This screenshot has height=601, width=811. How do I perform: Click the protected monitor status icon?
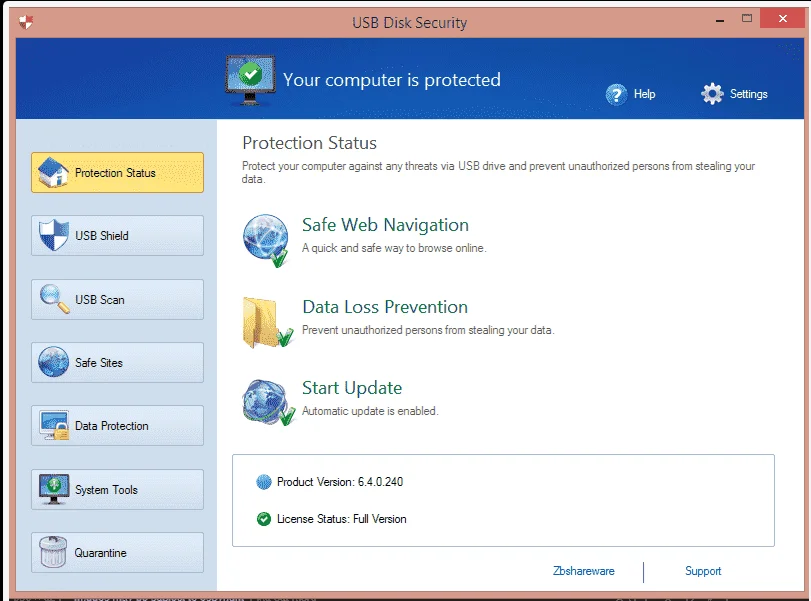(250, 80)
